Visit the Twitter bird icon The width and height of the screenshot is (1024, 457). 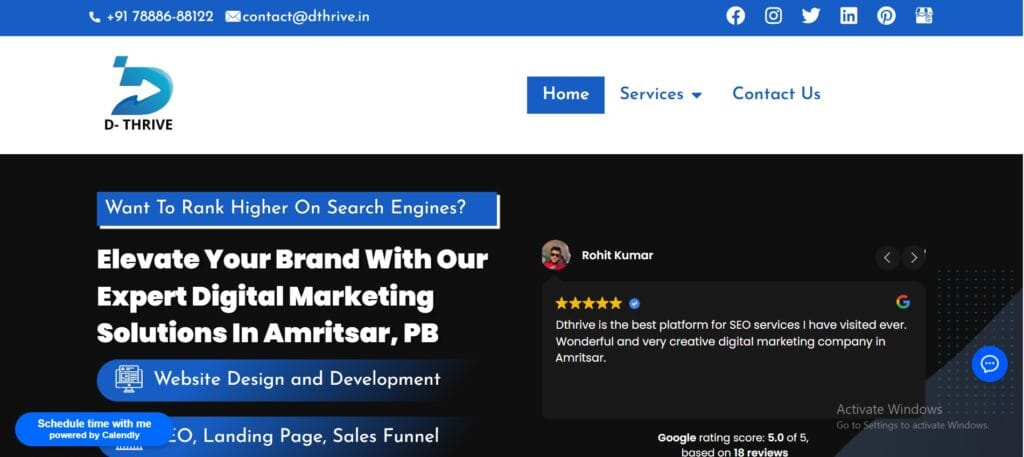[x=810, y=16]
